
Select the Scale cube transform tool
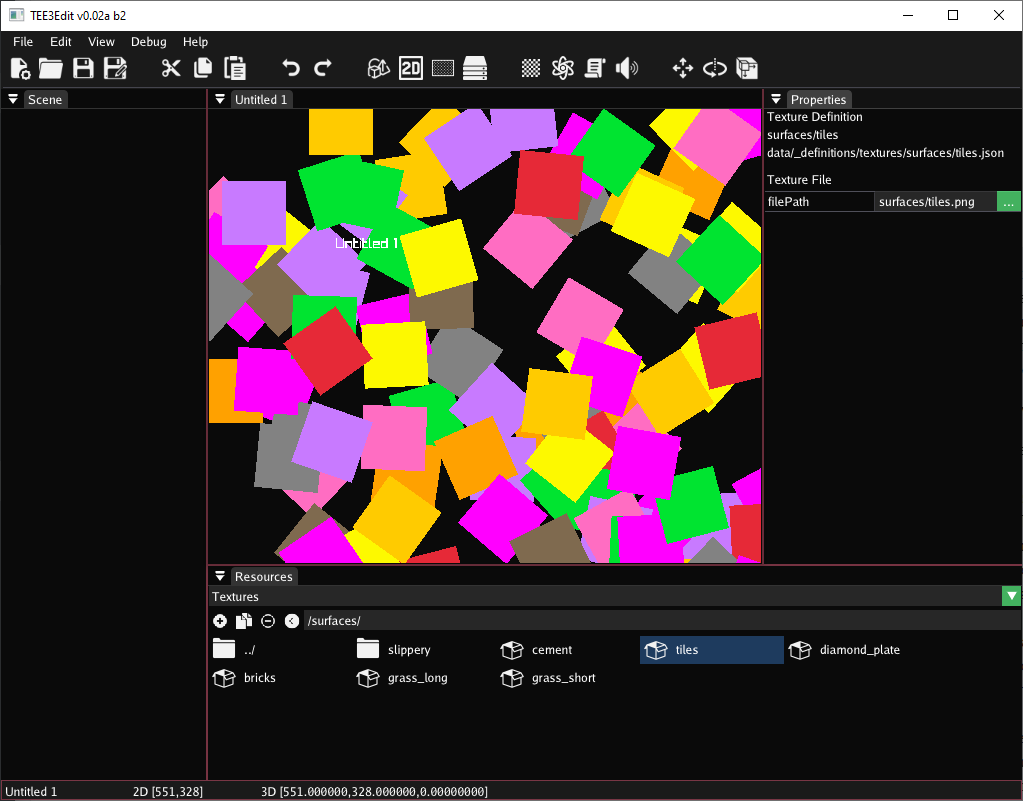[747, 68]
